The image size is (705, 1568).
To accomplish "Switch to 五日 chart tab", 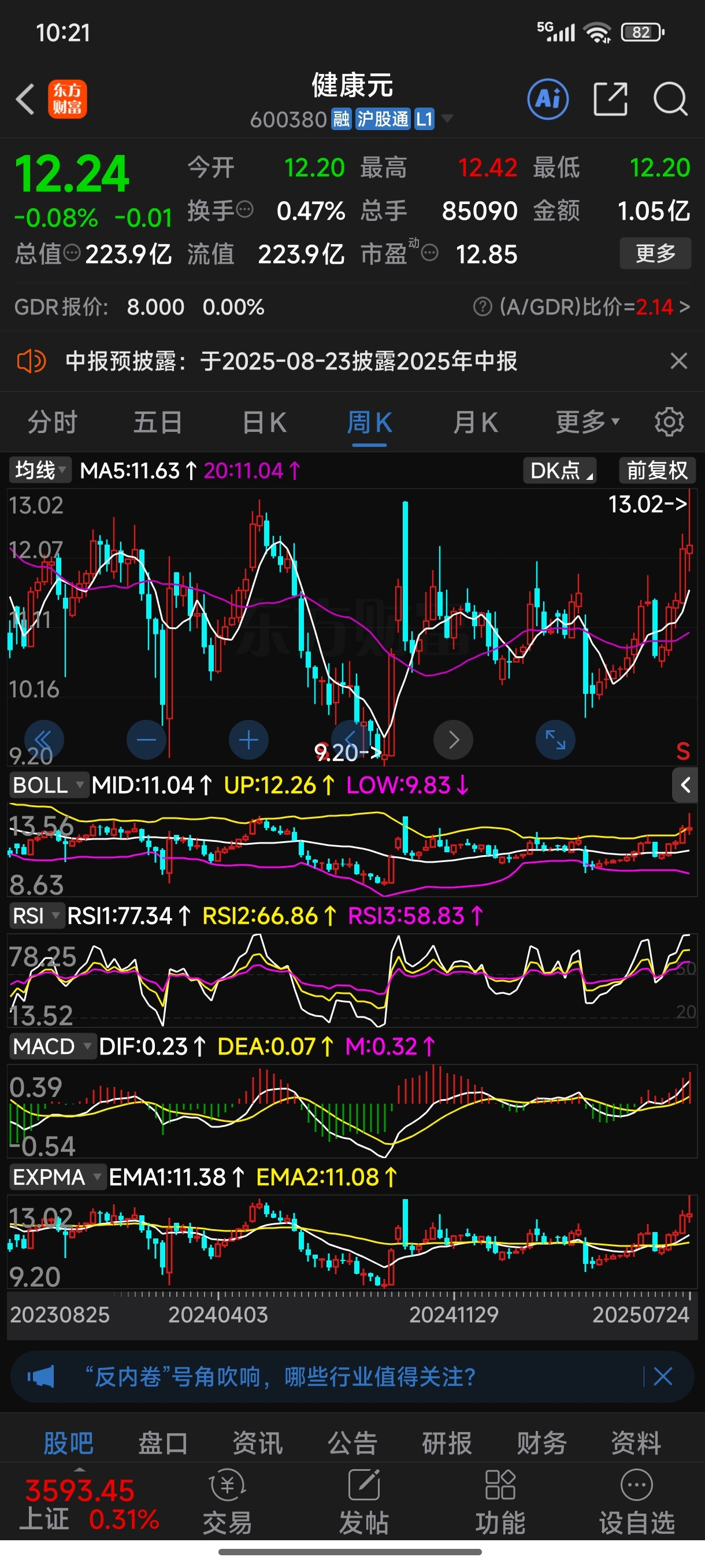I will pyautogui.click(x=158, y=422).
